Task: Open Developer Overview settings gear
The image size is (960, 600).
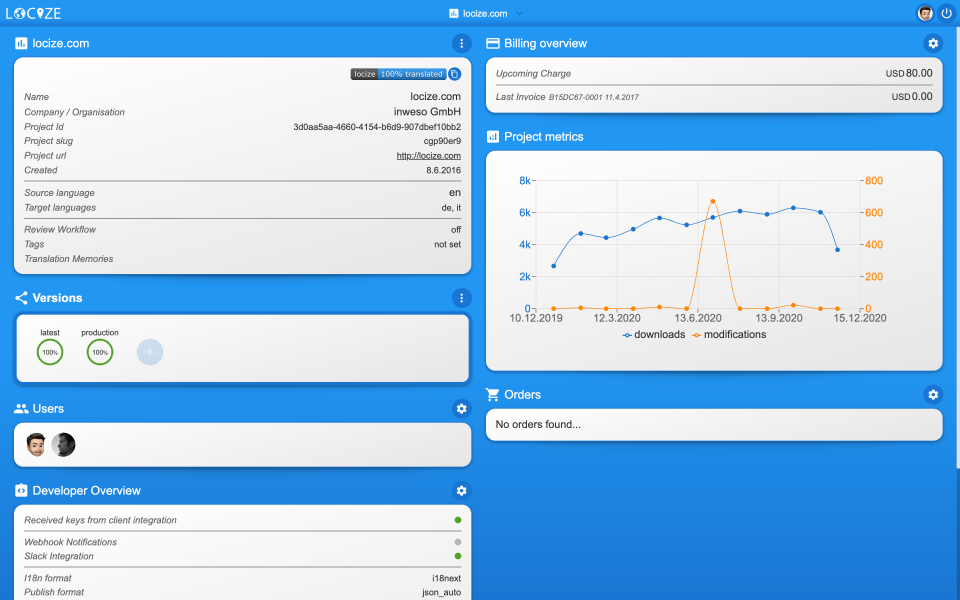Action: point(461,490)
